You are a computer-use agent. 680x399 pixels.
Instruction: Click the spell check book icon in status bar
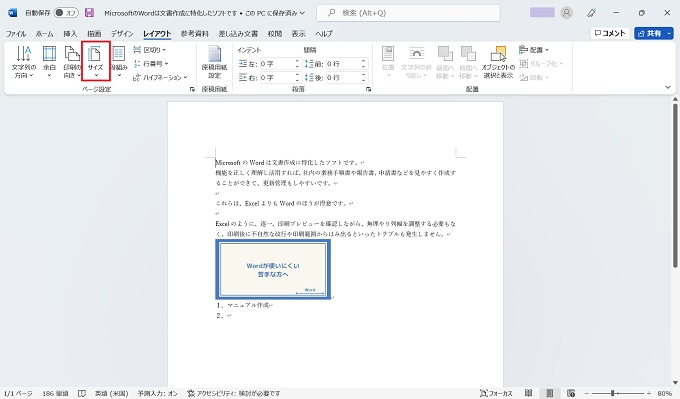pyautogui.click(x=82, y=393)
